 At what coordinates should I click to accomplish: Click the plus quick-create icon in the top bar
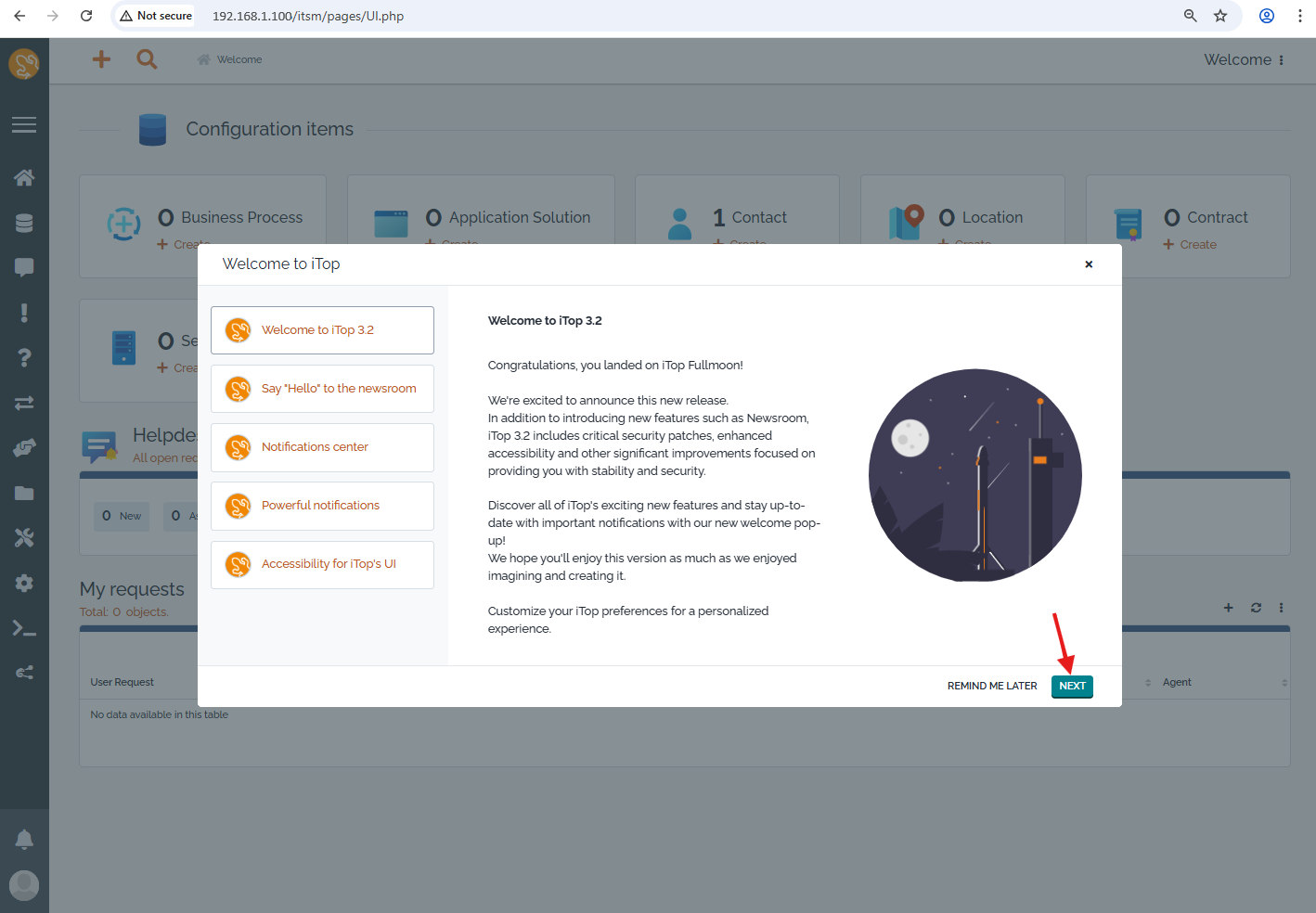tap(101, 59)
